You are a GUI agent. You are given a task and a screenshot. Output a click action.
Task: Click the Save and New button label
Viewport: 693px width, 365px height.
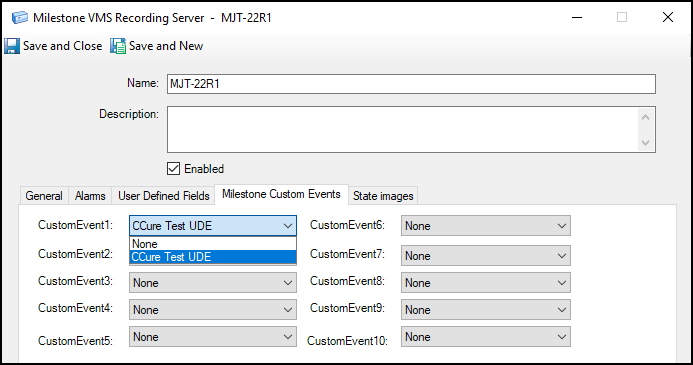166,46
